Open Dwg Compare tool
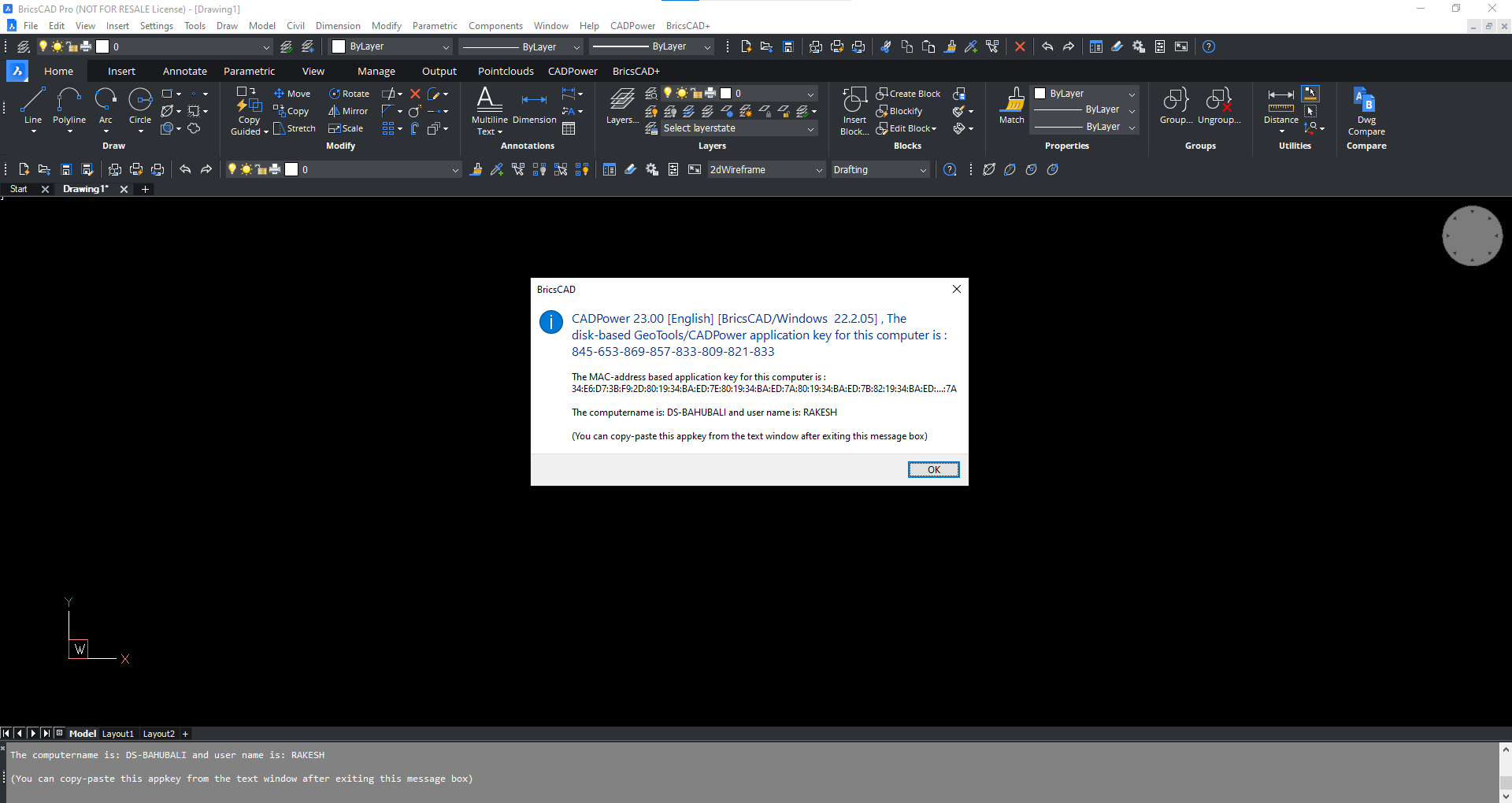1512x803 pixels. click(1366, 110)
